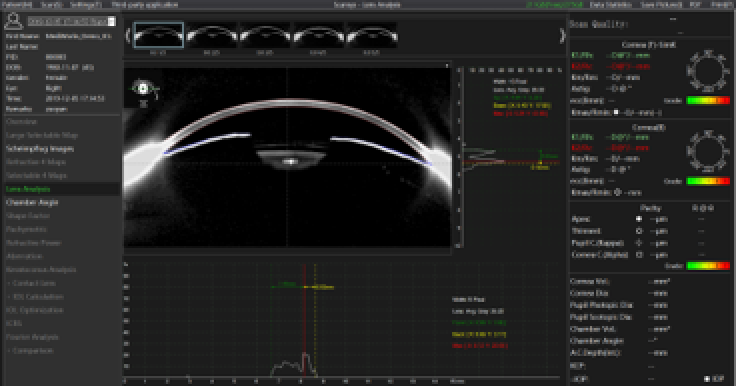This screenshot has height=386, width=736.
Task: Select the Thinnest pachymetry marker
Action: (x=639, y=231)
